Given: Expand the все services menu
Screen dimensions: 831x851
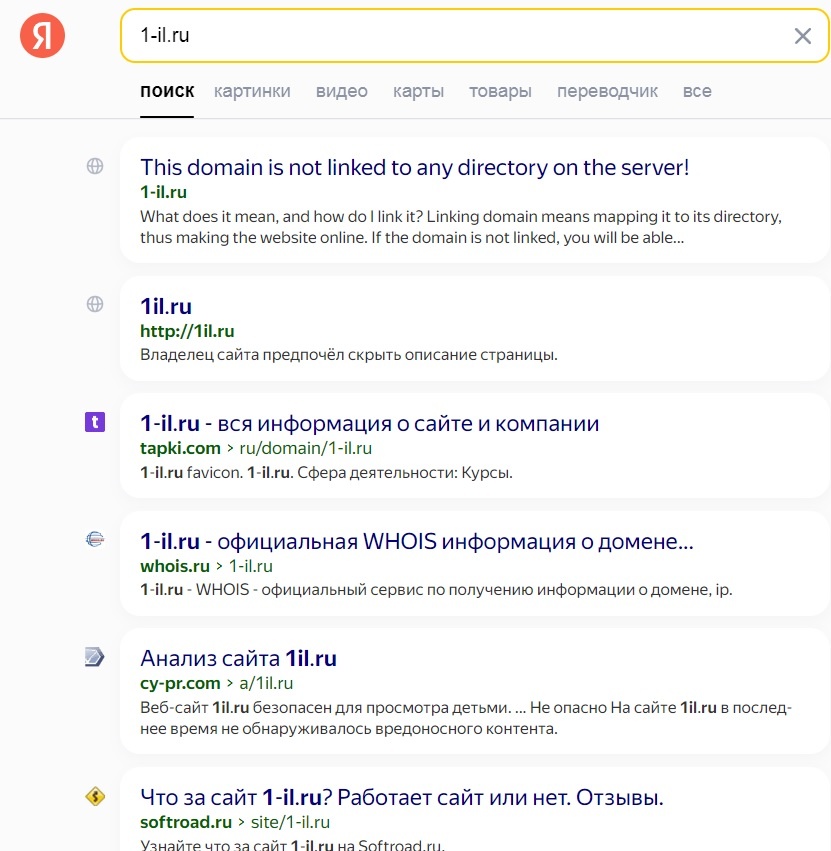Looking at the screenshot, I should point(697,91).
